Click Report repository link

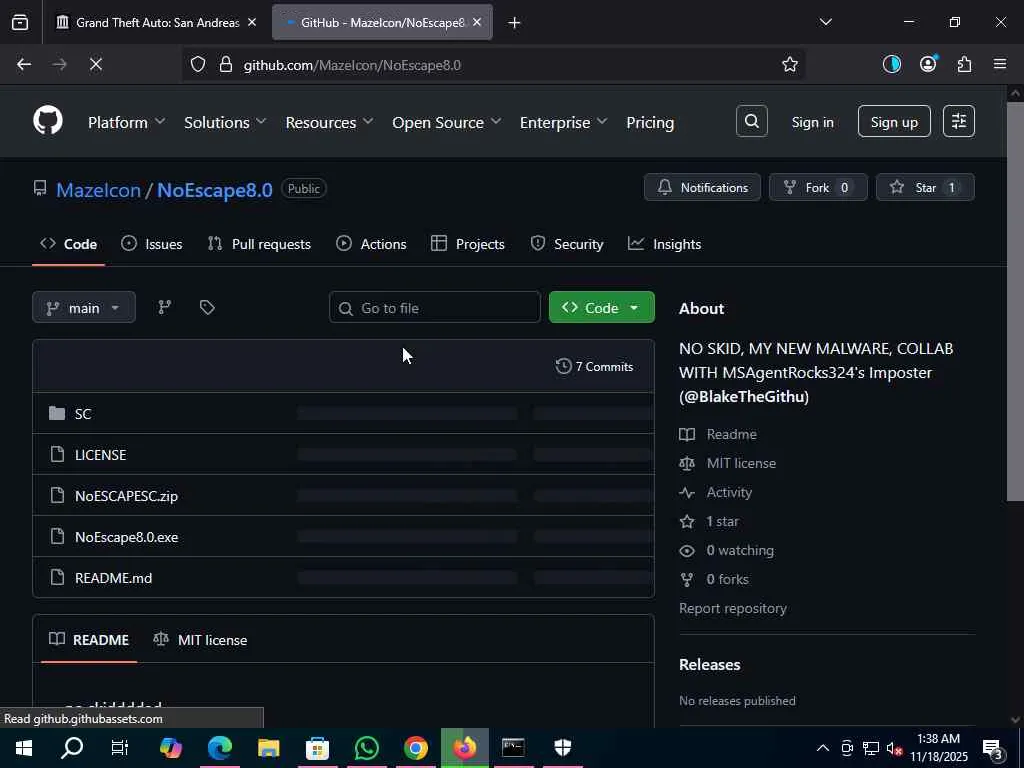(x=733, y=608)
